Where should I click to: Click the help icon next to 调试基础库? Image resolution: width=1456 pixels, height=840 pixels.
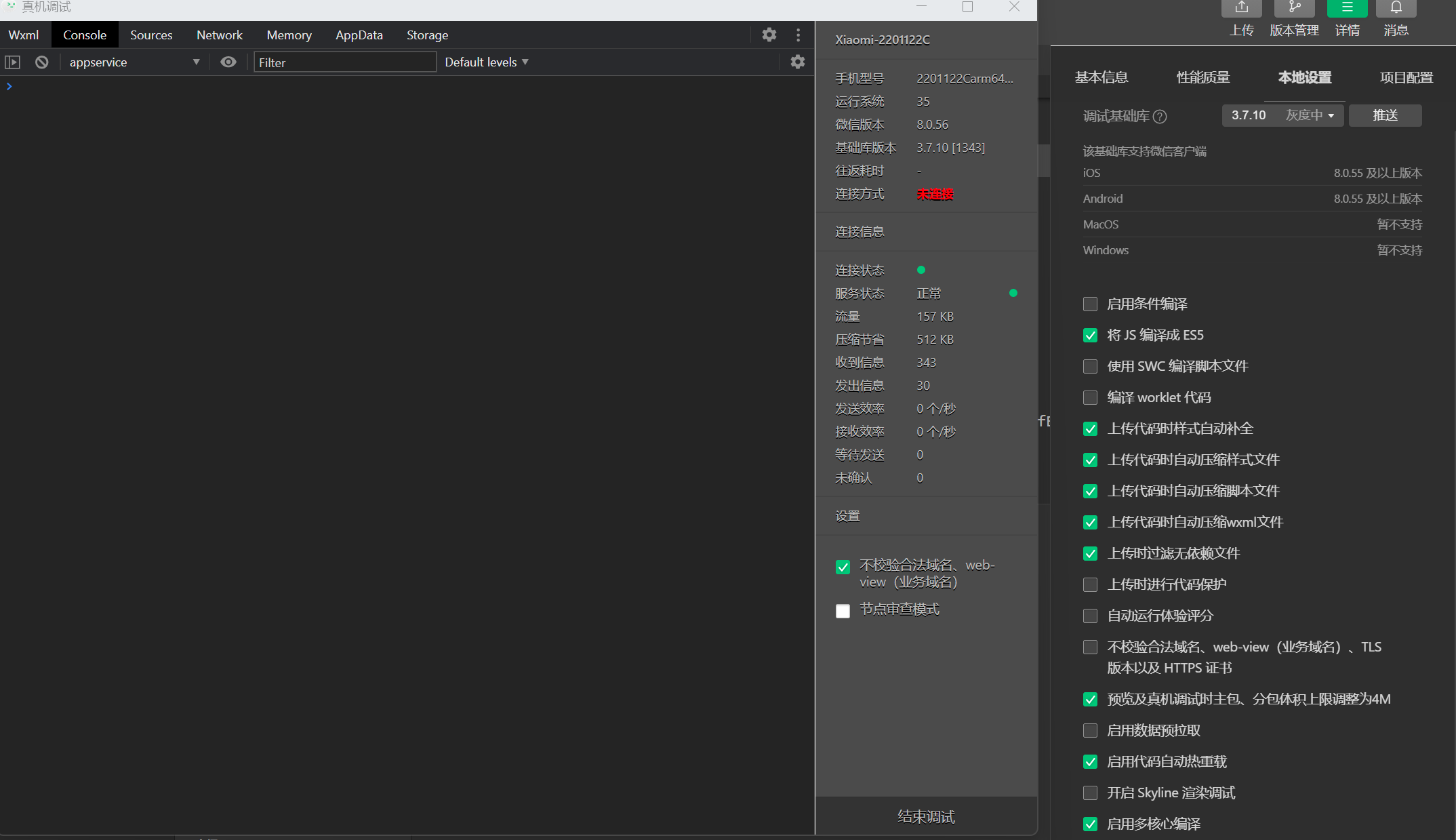click(1160, 117)
